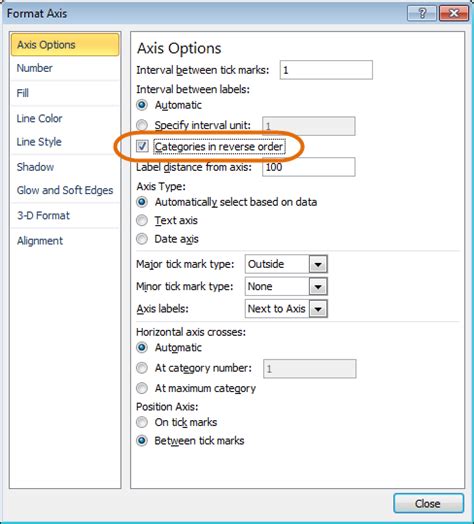Image resolution: width=474 pixels, height=524 pixels.
Task: Click Interval between tick marks field
Action: click(326, 70)
